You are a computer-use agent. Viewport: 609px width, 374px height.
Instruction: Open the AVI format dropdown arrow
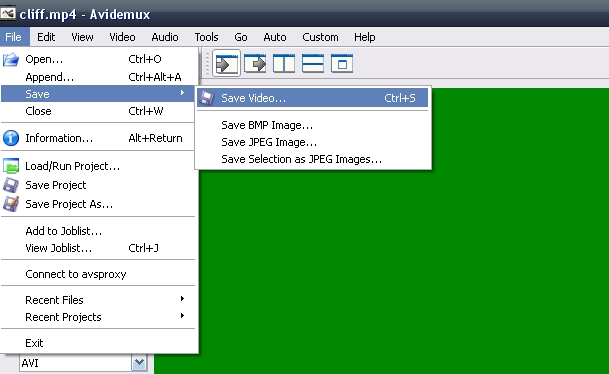click(x=139, y=363)
